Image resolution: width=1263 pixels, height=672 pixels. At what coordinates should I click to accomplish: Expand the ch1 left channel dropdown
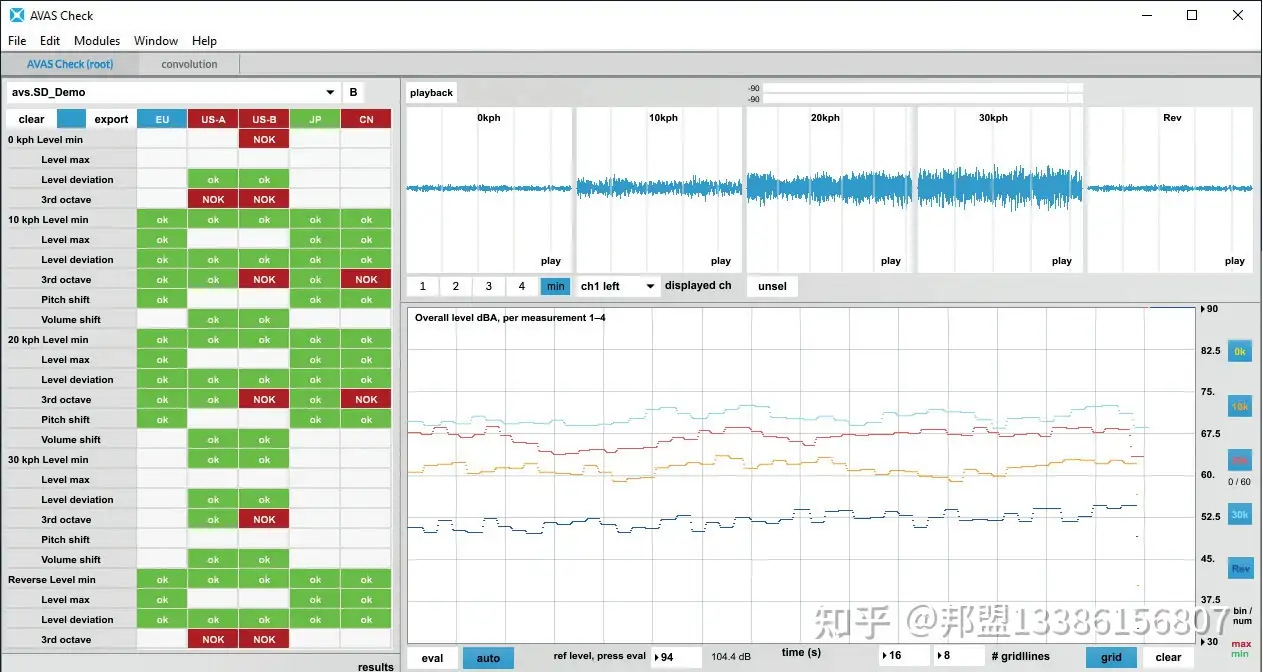pyautogui.click(x=619, y=286)
